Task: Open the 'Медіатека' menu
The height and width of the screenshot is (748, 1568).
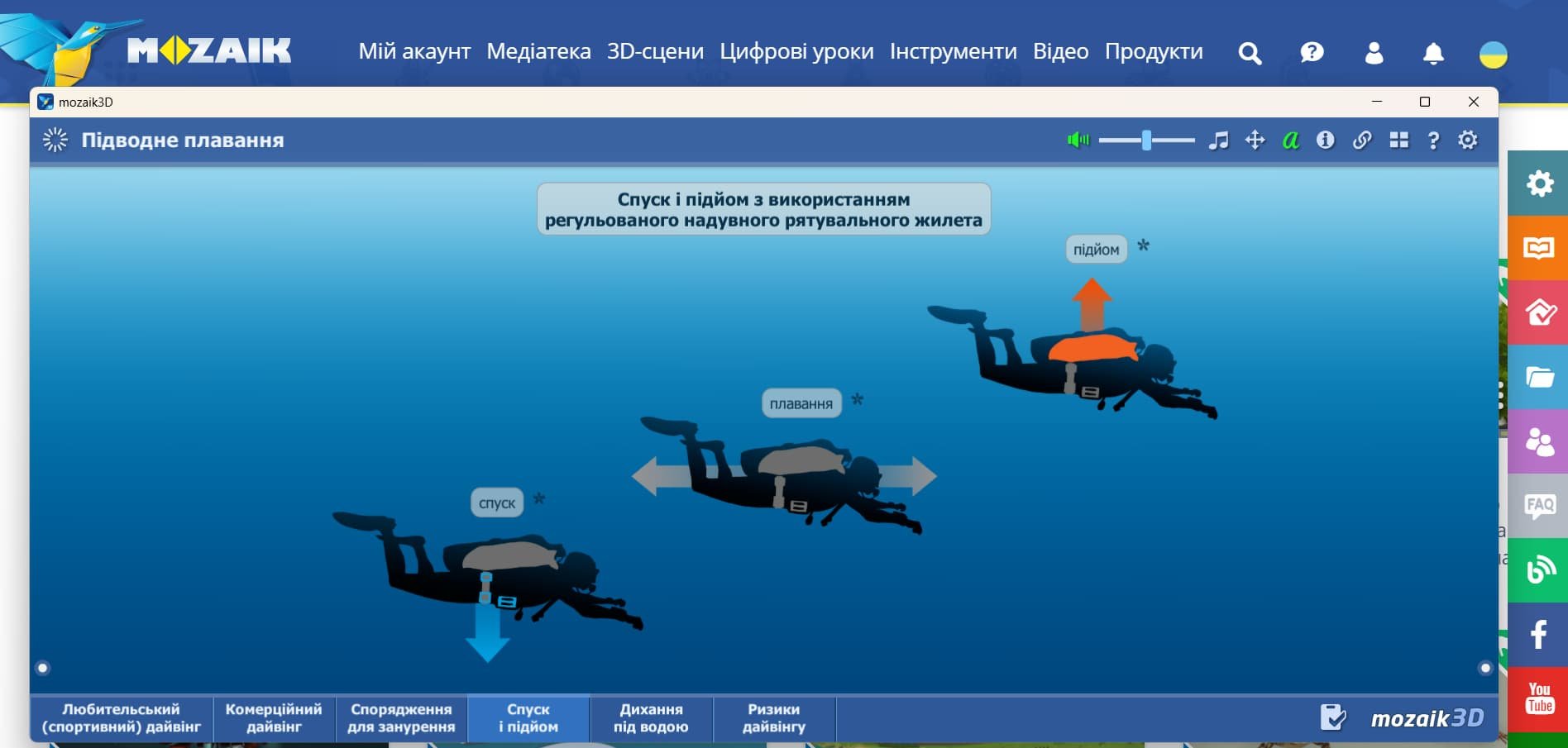Action: click(x=539, y=51)
